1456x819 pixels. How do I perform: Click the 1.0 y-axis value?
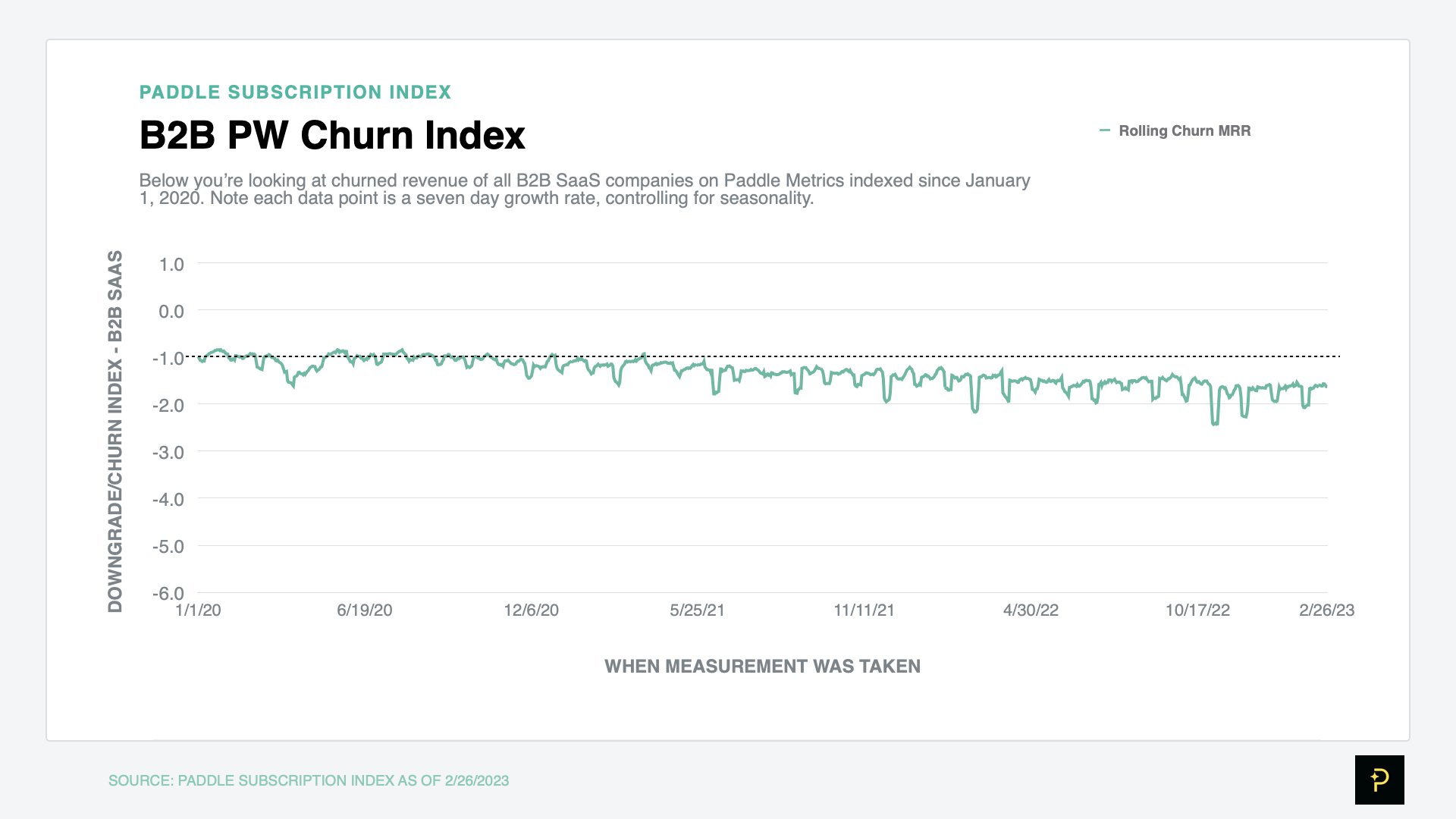point(171,265)
